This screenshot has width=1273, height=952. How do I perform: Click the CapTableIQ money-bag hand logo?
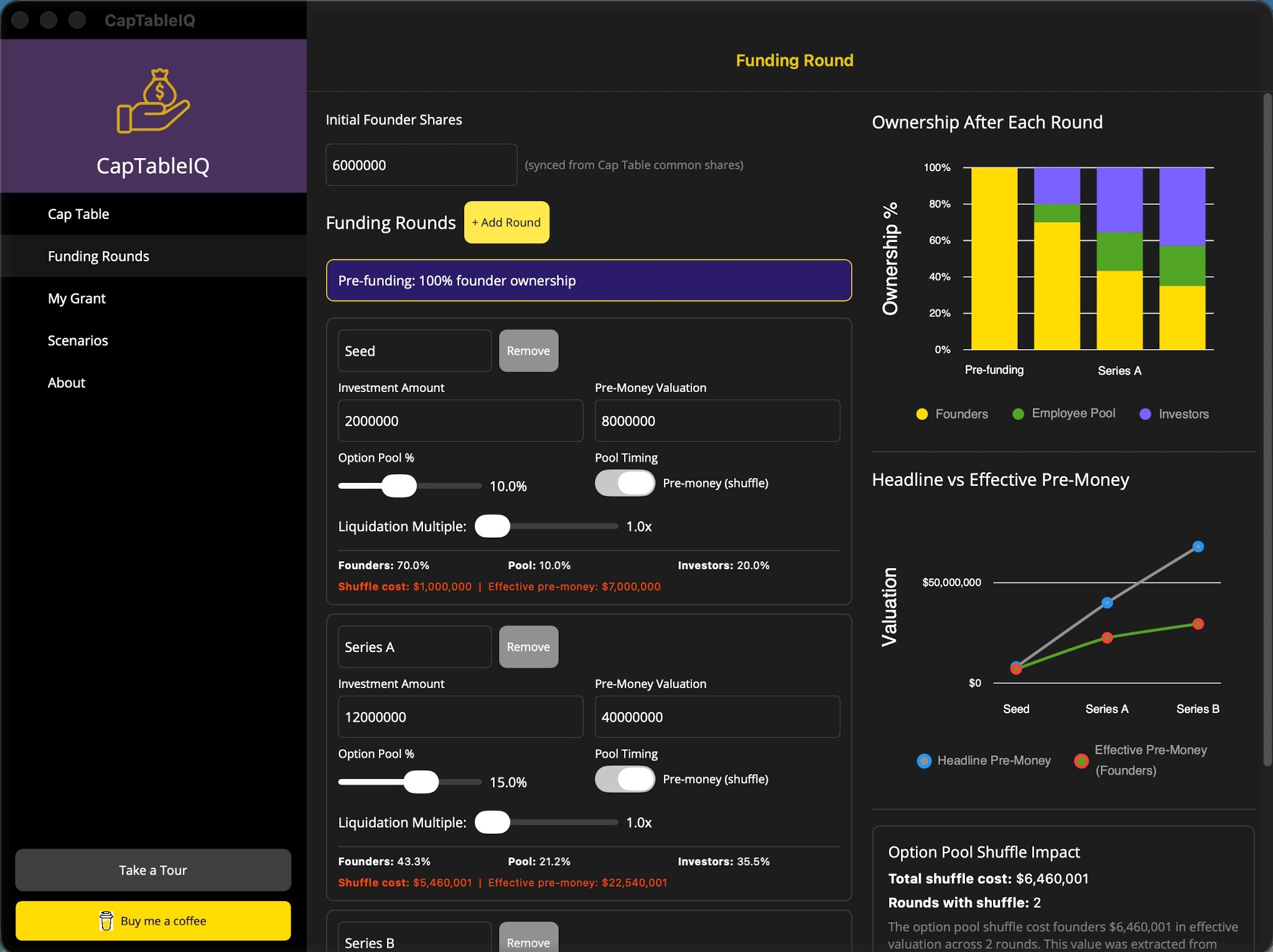pyautogui.click(x=153, y=101)
